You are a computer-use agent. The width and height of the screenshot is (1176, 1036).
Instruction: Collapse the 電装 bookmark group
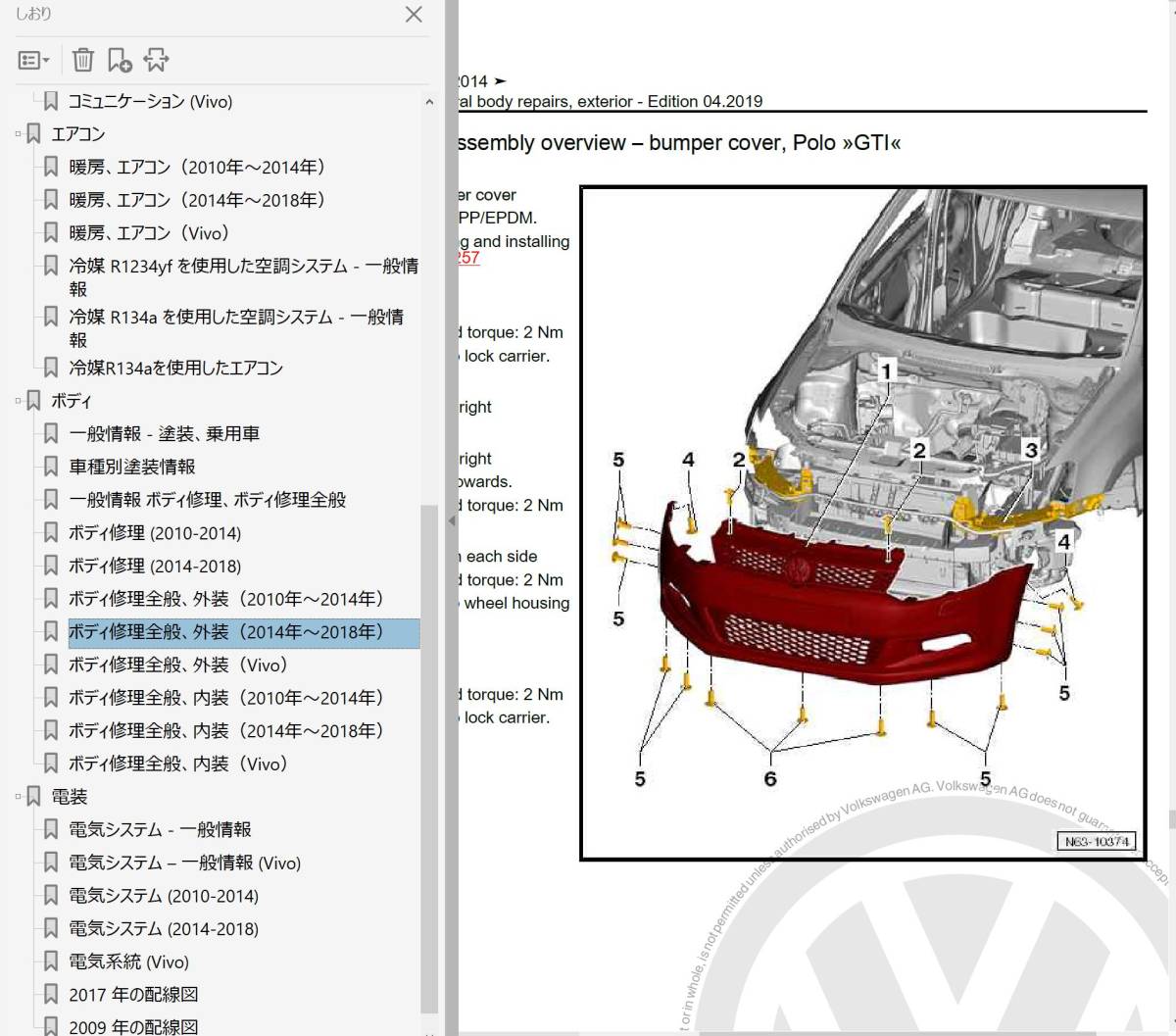[18, 797]
